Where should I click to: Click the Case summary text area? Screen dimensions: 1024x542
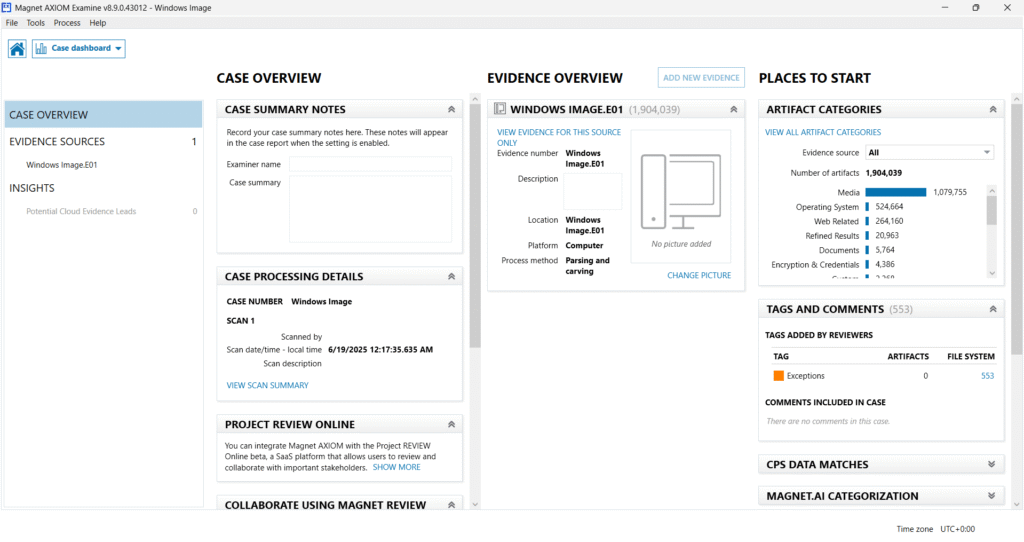pos(370,210)
